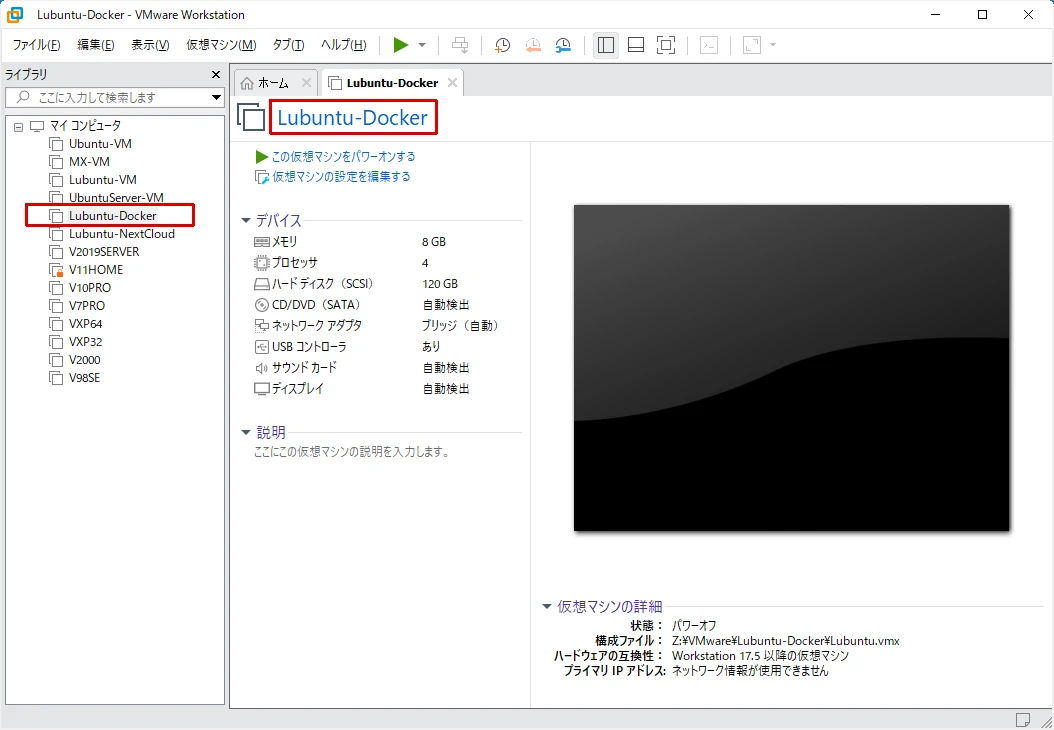Click the home icon on ホーム tab
The width and height of the screenshot is (1054, 730).
247,83
